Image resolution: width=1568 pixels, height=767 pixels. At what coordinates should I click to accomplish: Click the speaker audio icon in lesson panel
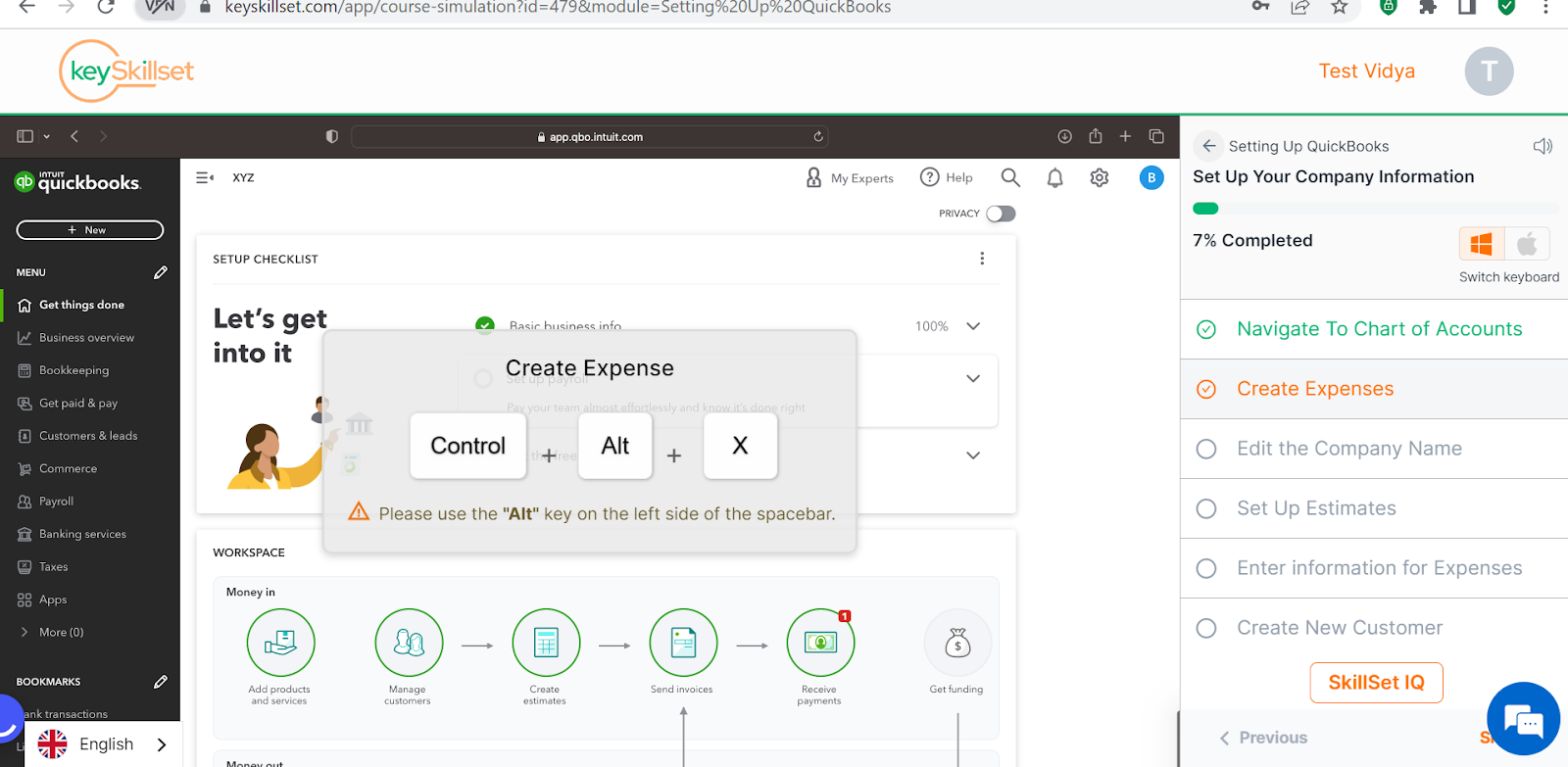pos(1543,146)
